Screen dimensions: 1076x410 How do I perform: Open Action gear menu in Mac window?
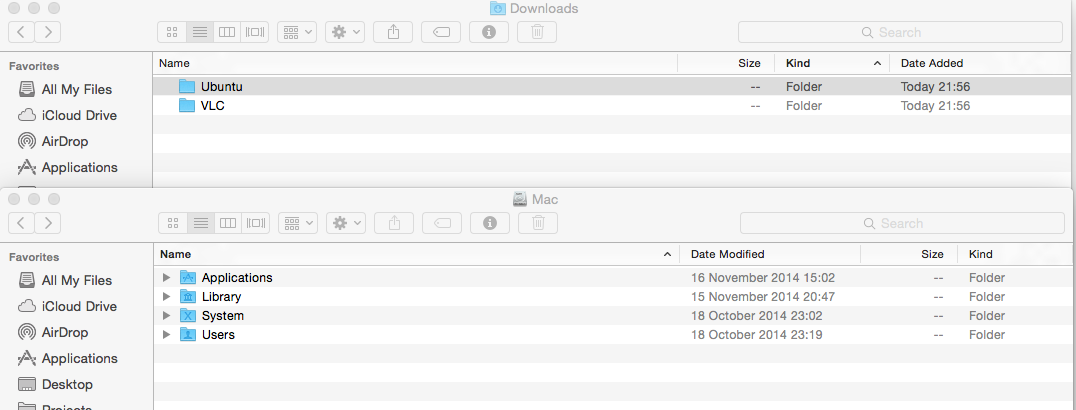tap(346, 223)
